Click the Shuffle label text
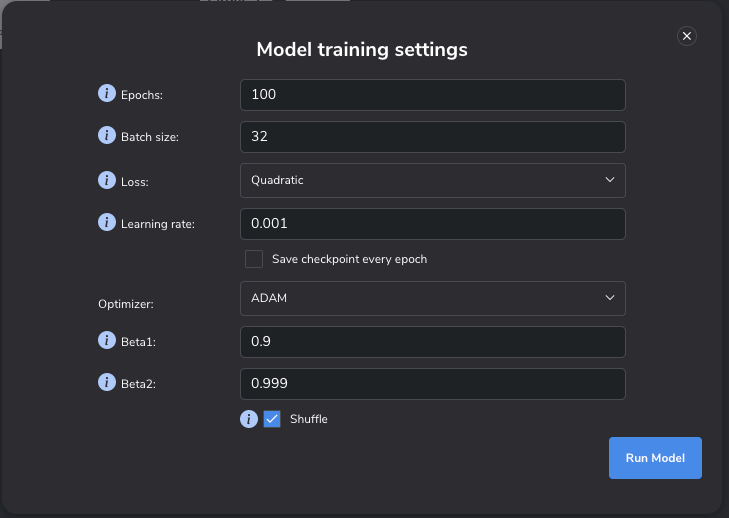This screenshot has width=729, height=518. (x=309, y=419)
